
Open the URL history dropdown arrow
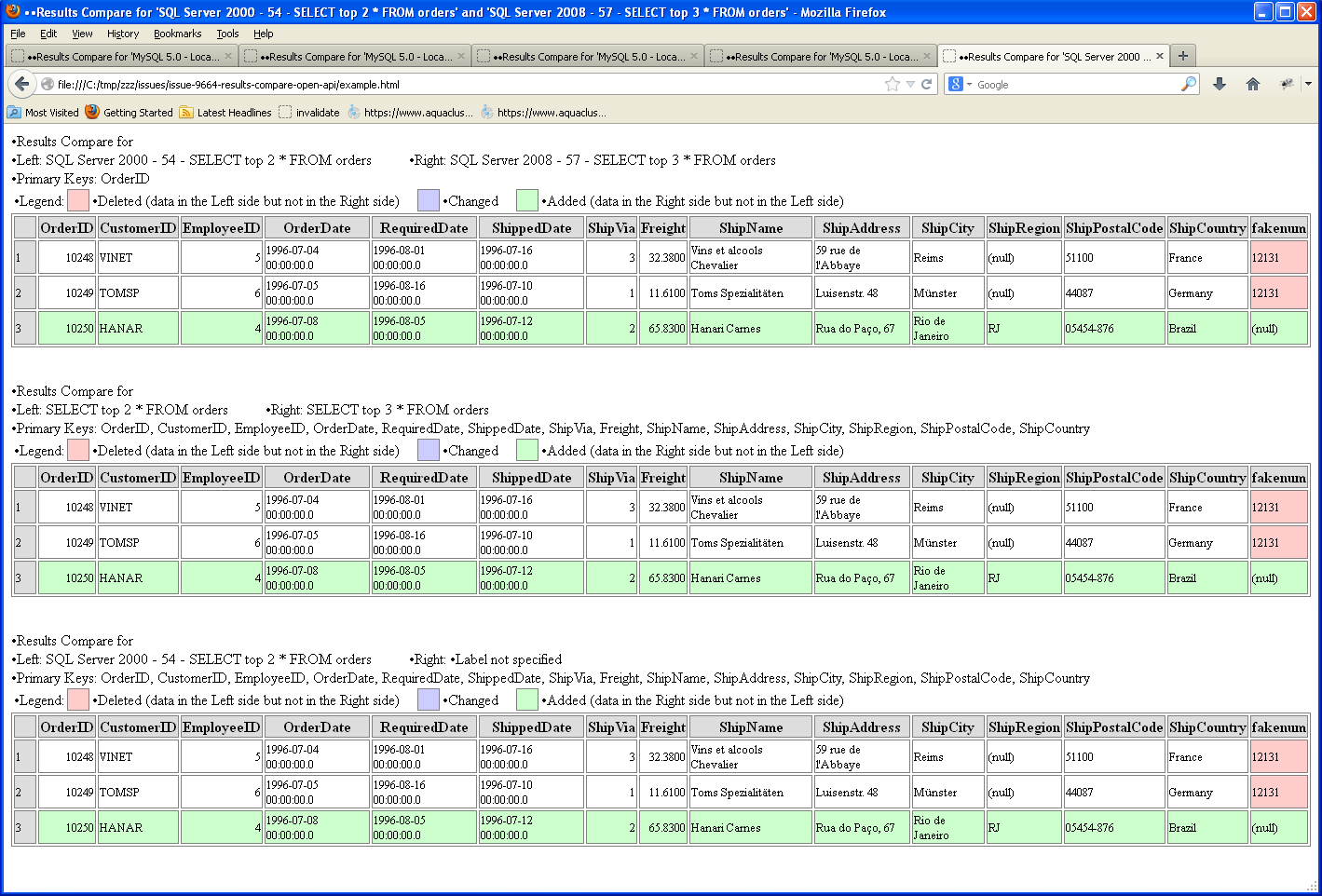(910, 84)
